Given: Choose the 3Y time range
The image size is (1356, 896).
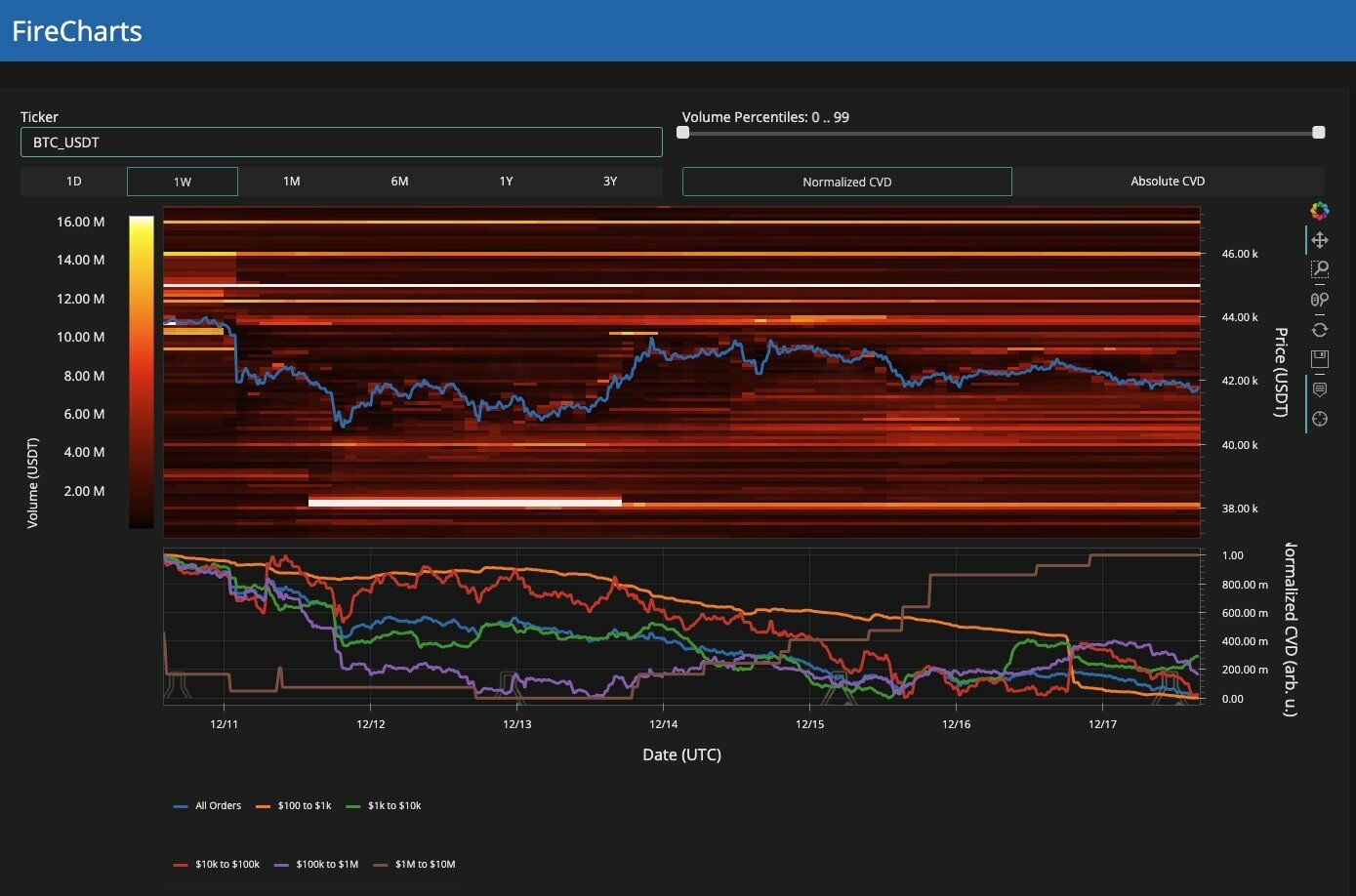Looking at the screenshot, I should pyautogui.click(x=609, y=182).
